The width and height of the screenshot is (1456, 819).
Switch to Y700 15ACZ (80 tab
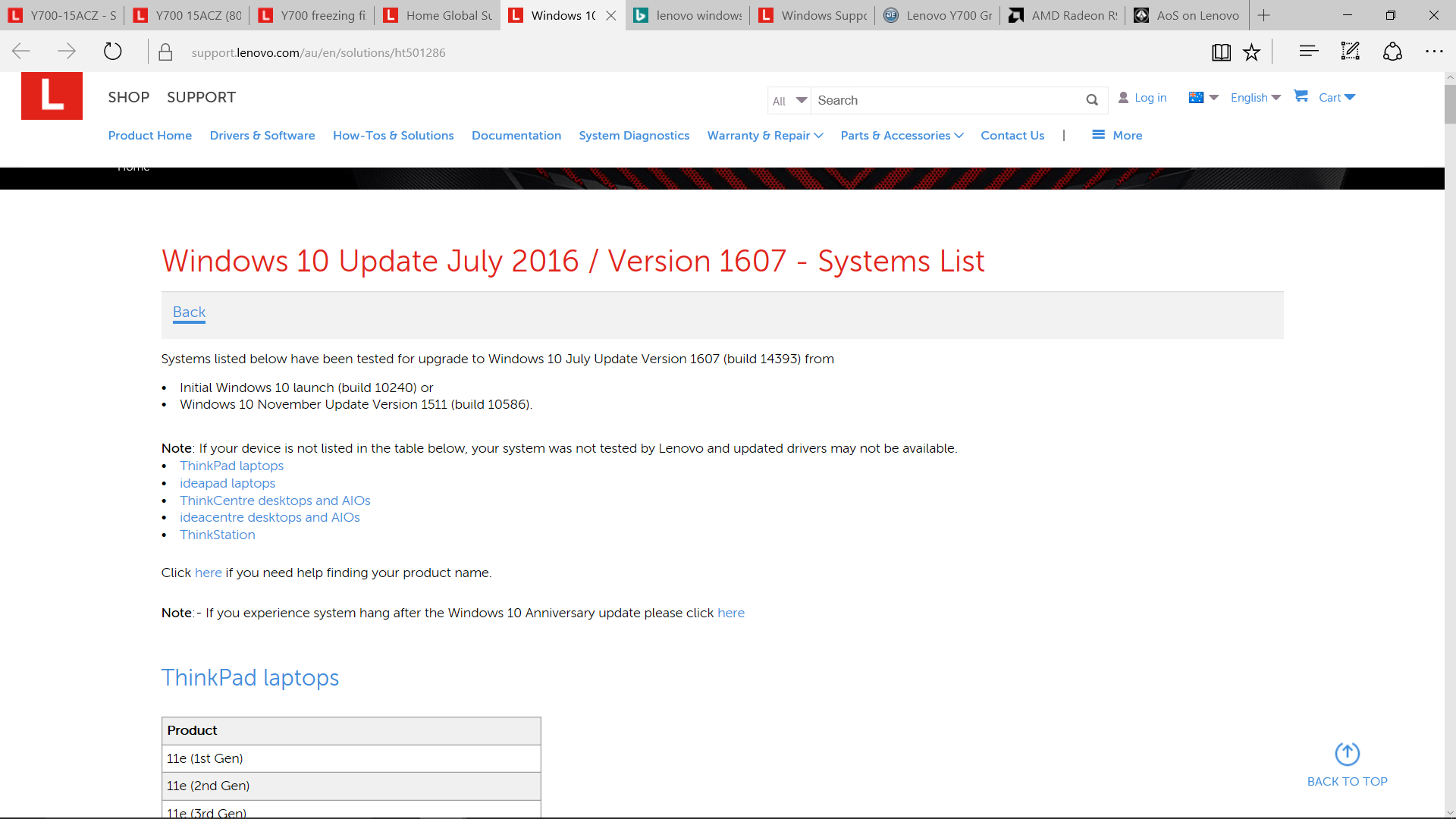pos(187,15)
